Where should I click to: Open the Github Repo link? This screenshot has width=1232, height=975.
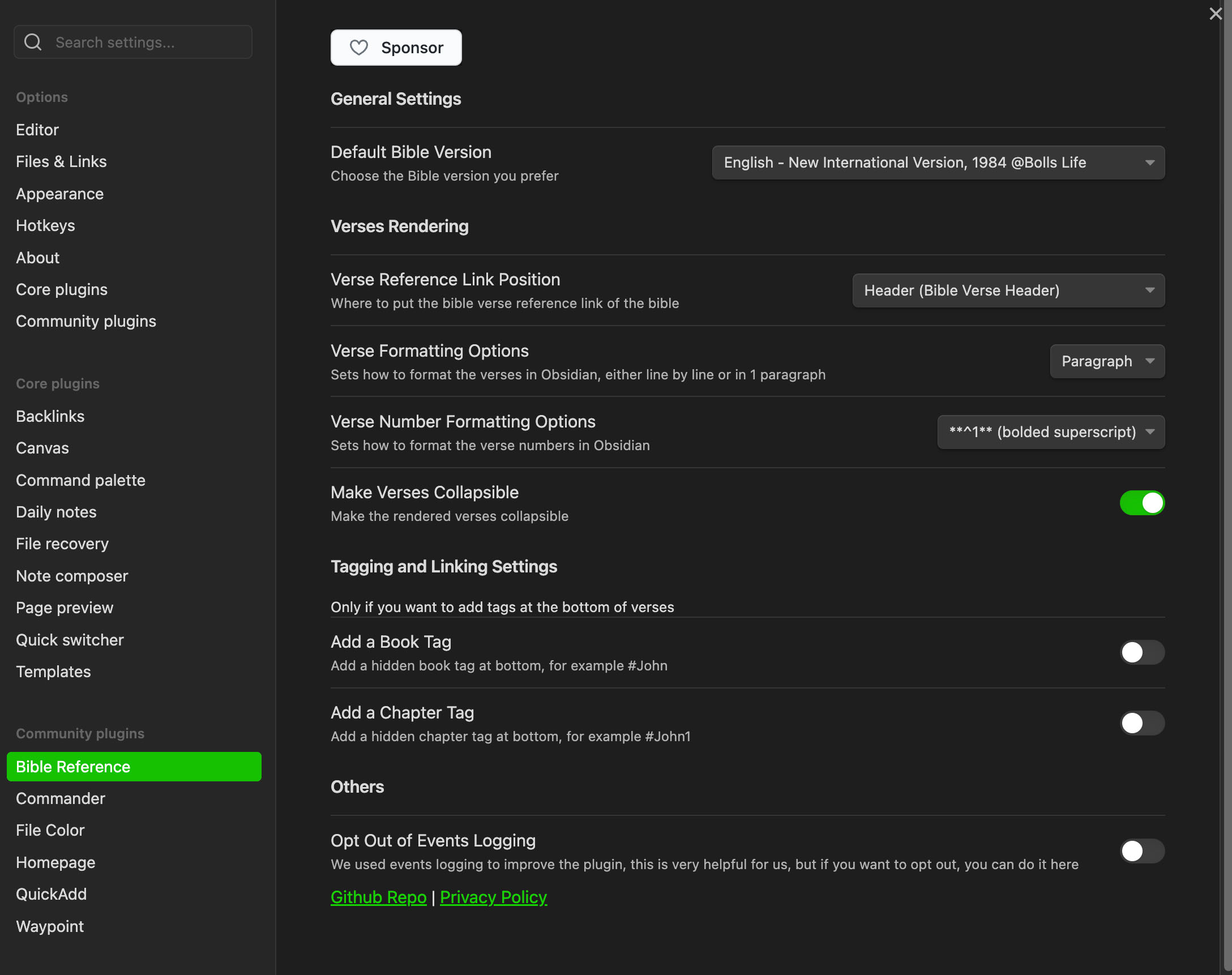coord(378,897)
